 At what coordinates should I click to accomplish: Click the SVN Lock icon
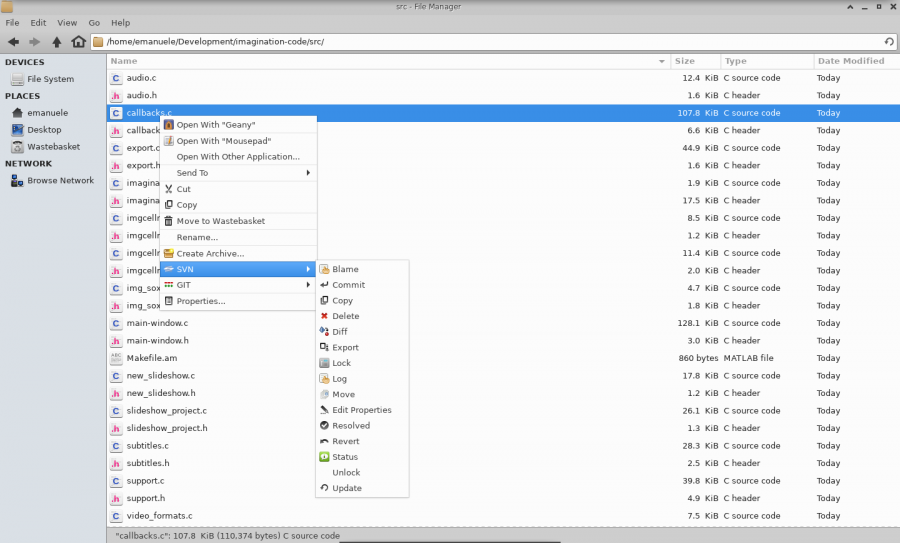(x=324, y=363)
